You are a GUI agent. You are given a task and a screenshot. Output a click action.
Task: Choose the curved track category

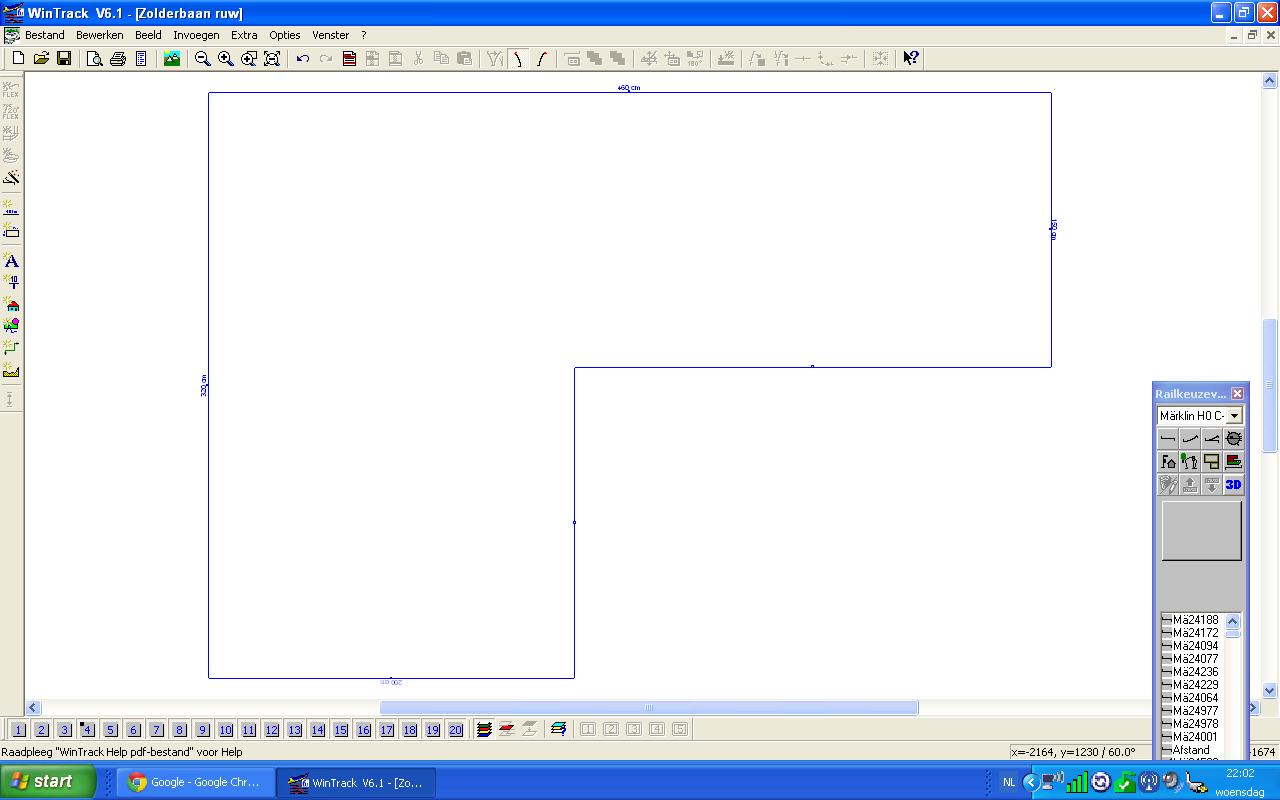click(1190, 438)
